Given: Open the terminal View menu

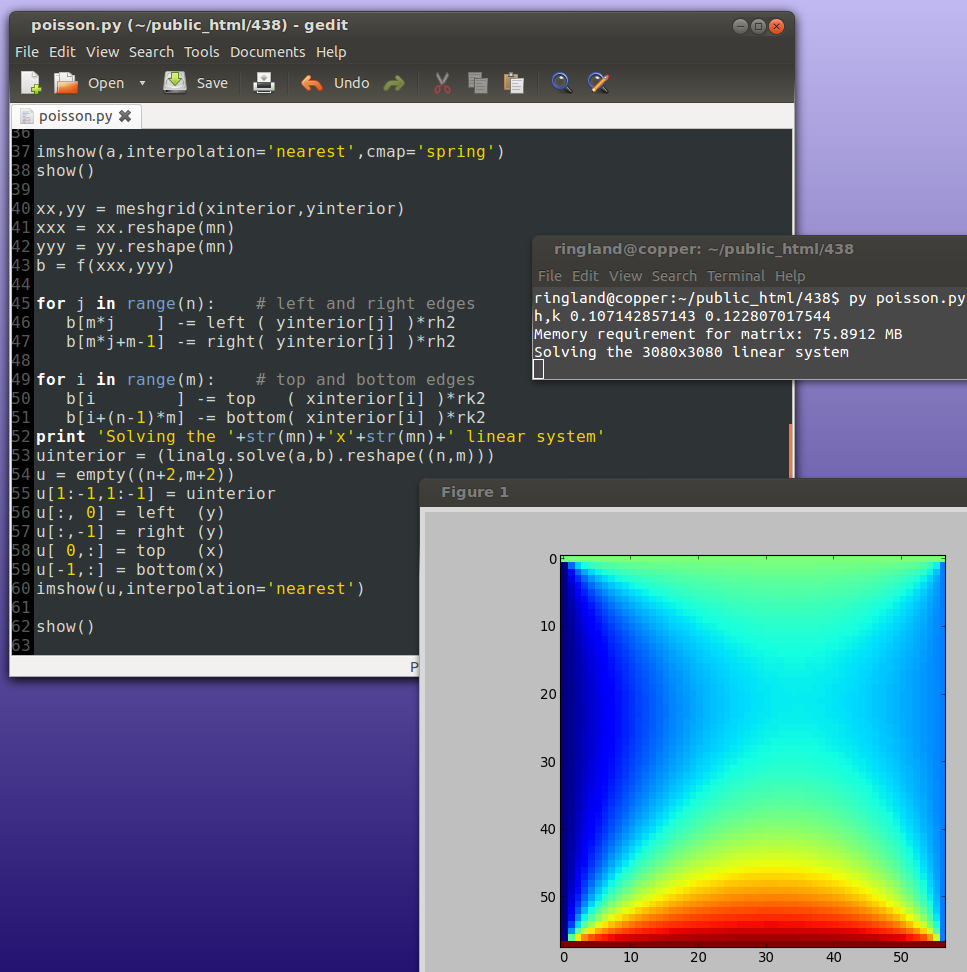Looking at the screenshot, I should point(625,276).
